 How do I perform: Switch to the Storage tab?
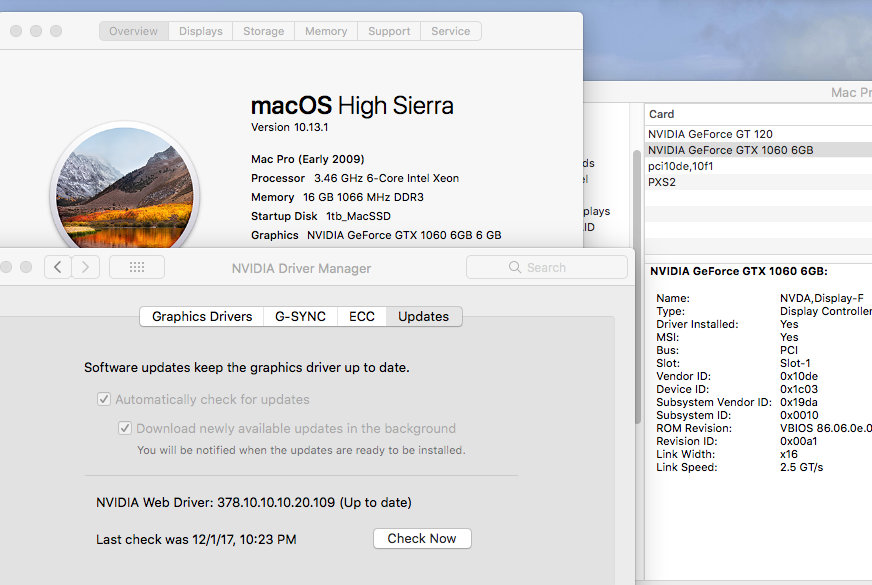tap(264, 31)
